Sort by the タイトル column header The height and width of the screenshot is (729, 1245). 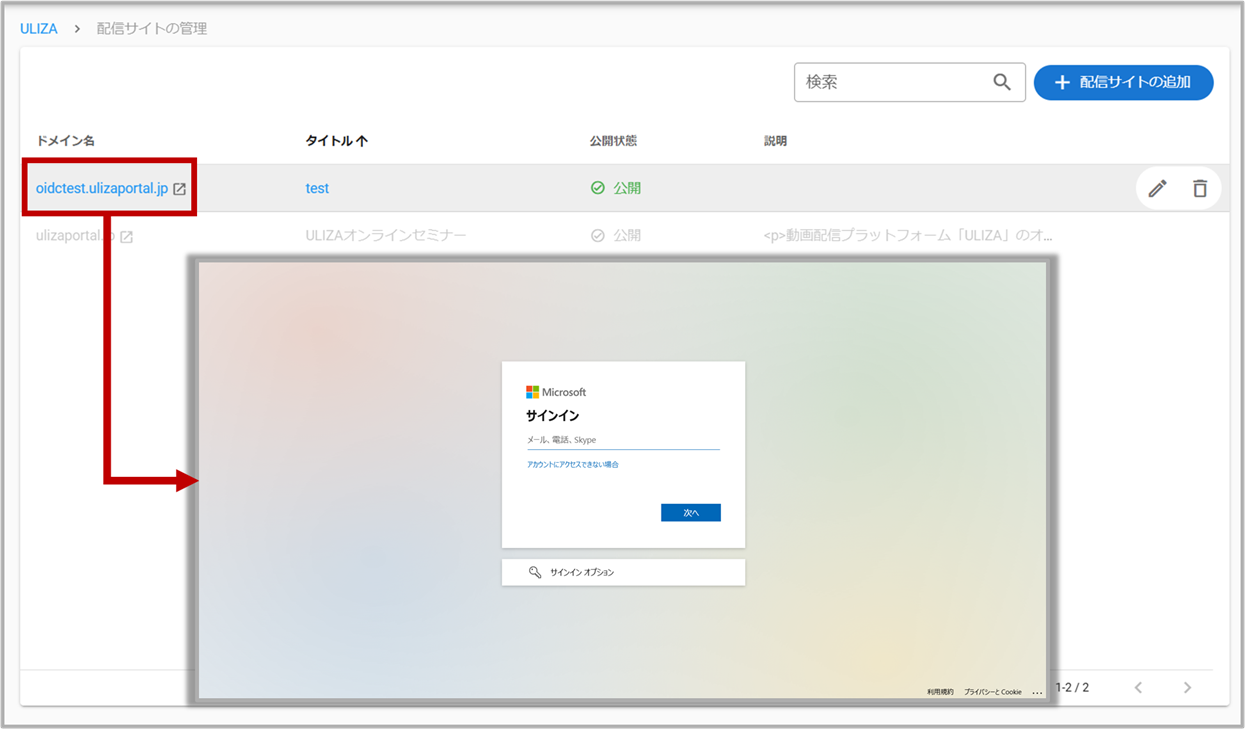(x=337, y=141)
